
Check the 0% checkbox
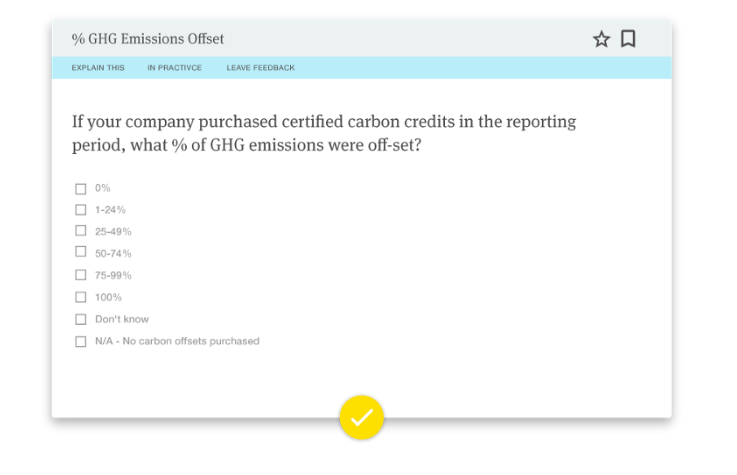coord(81,188)
